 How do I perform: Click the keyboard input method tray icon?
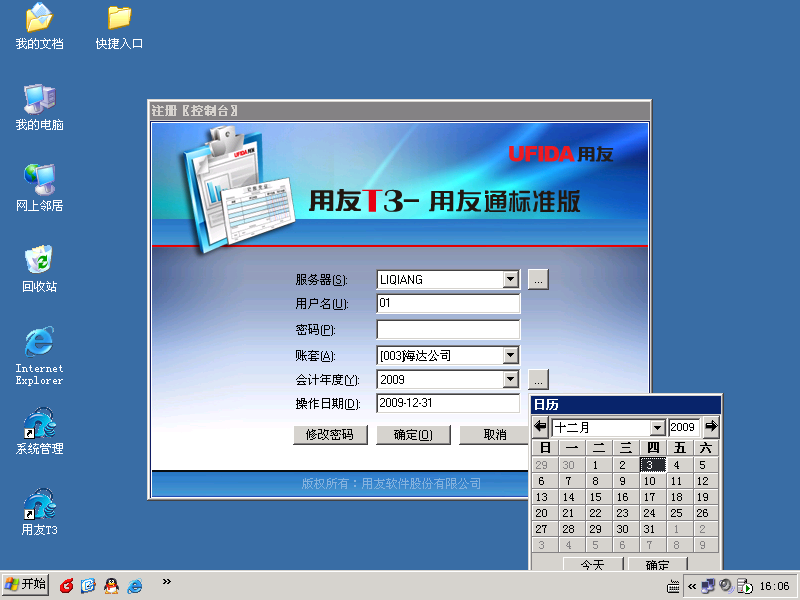(x=673, y=587)
